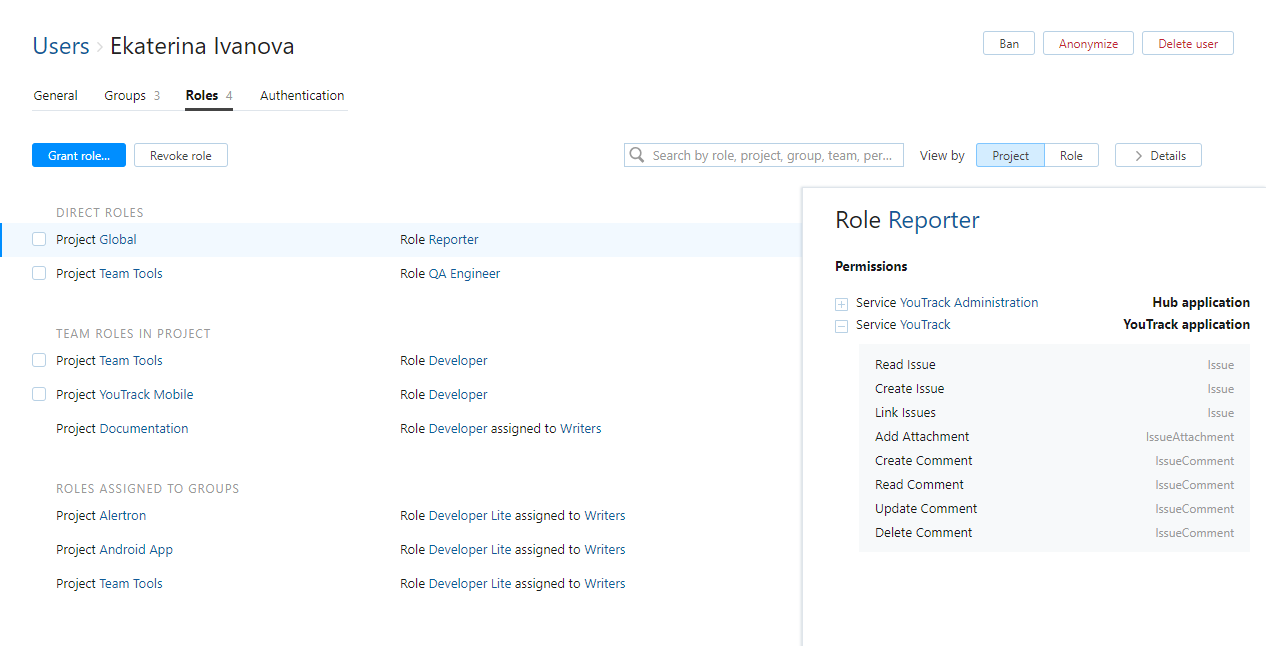
Task: Check the Team Tools Developer team role checkbox
Action: point(39,361)
